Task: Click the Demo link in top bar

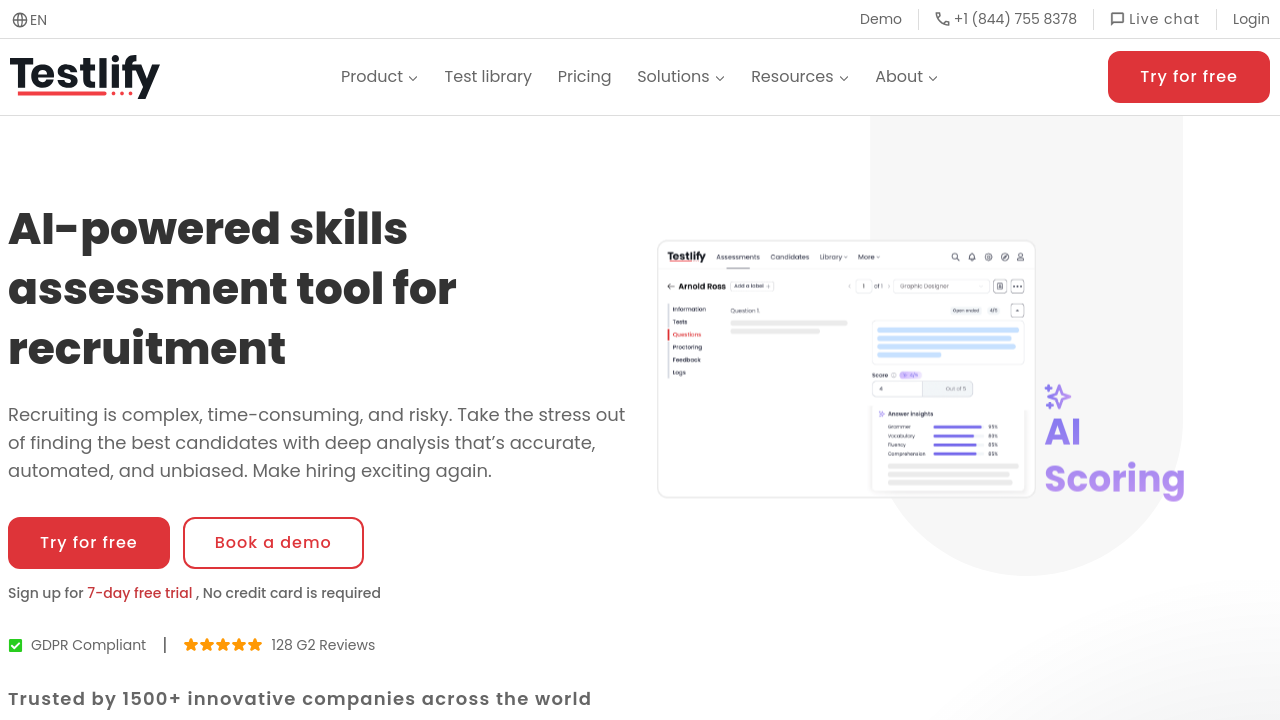Action: (x=880, y=19)
